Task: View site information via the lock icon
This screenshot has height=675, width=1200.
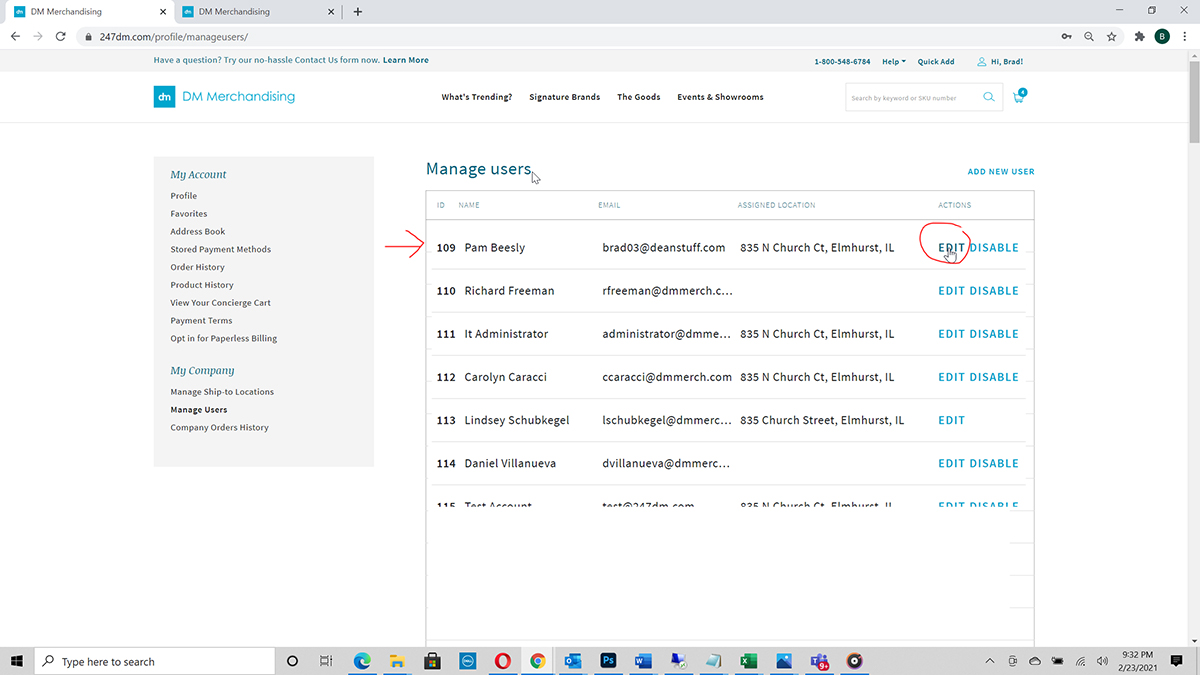Action: tap(89, 37)
